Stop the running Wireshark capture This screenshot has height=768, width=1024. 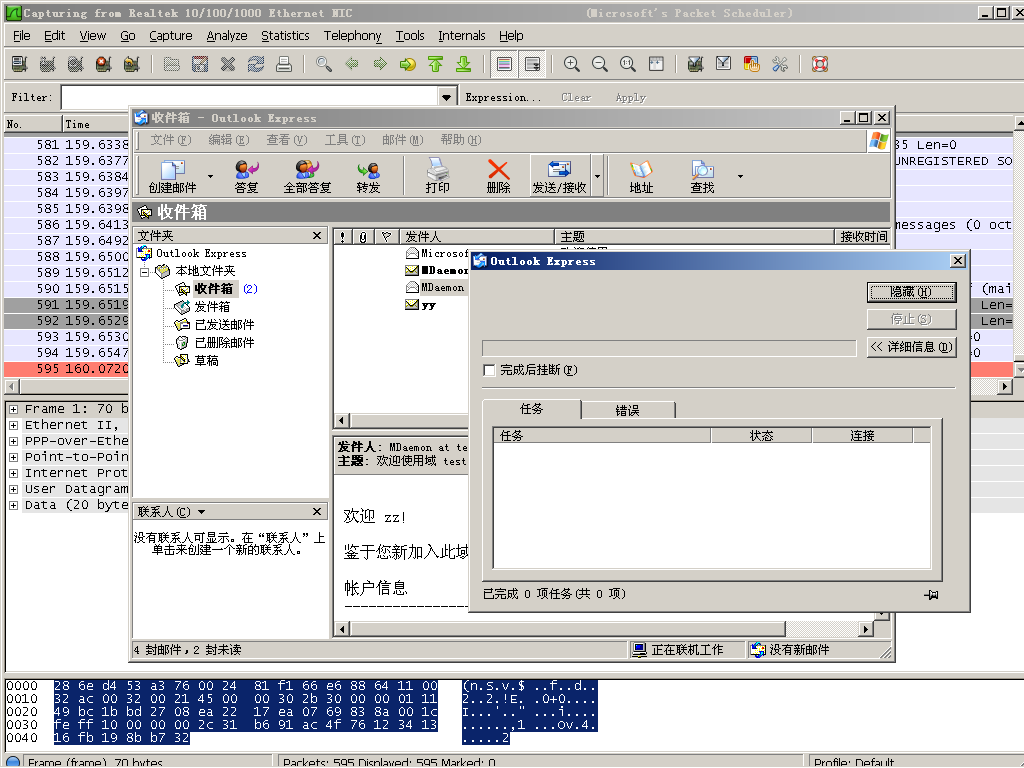click(103, 64)
